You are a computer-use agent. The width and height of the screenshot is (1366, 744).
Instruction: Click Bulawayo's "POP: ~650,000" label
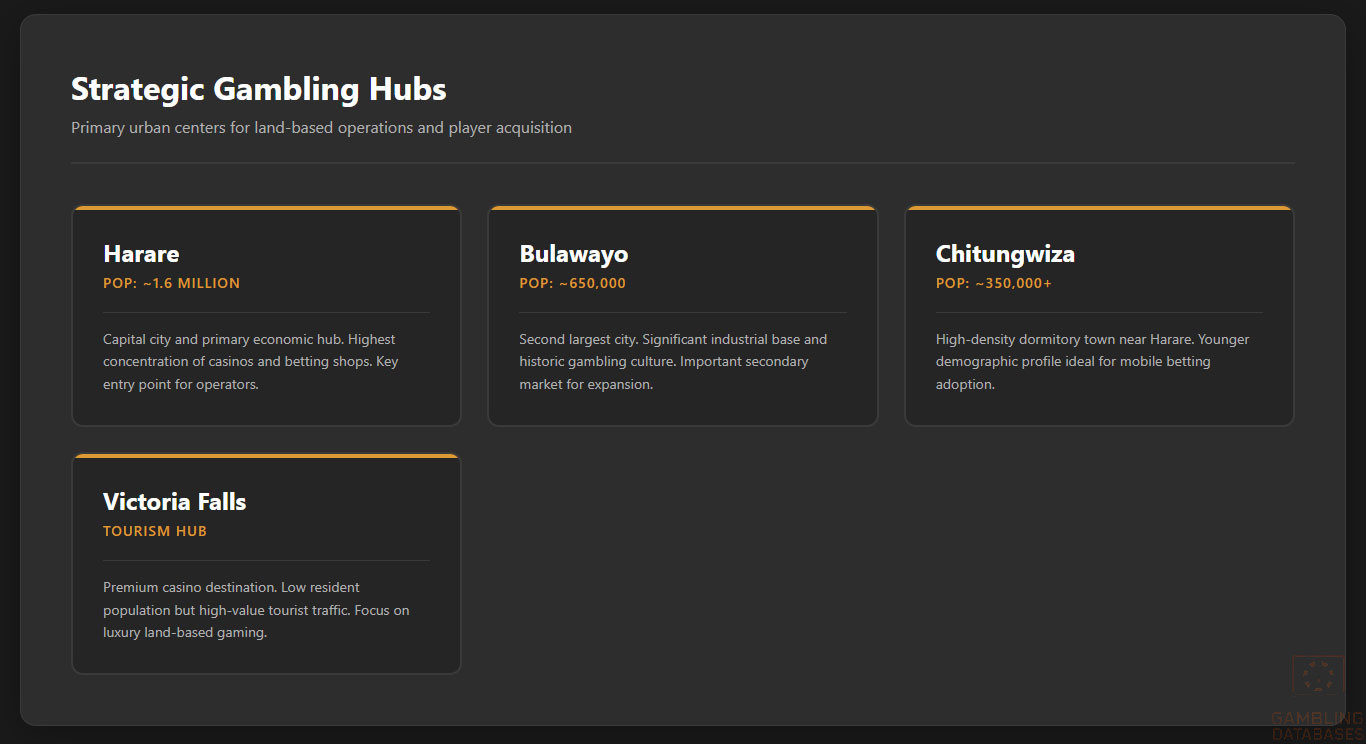point(572,283)
